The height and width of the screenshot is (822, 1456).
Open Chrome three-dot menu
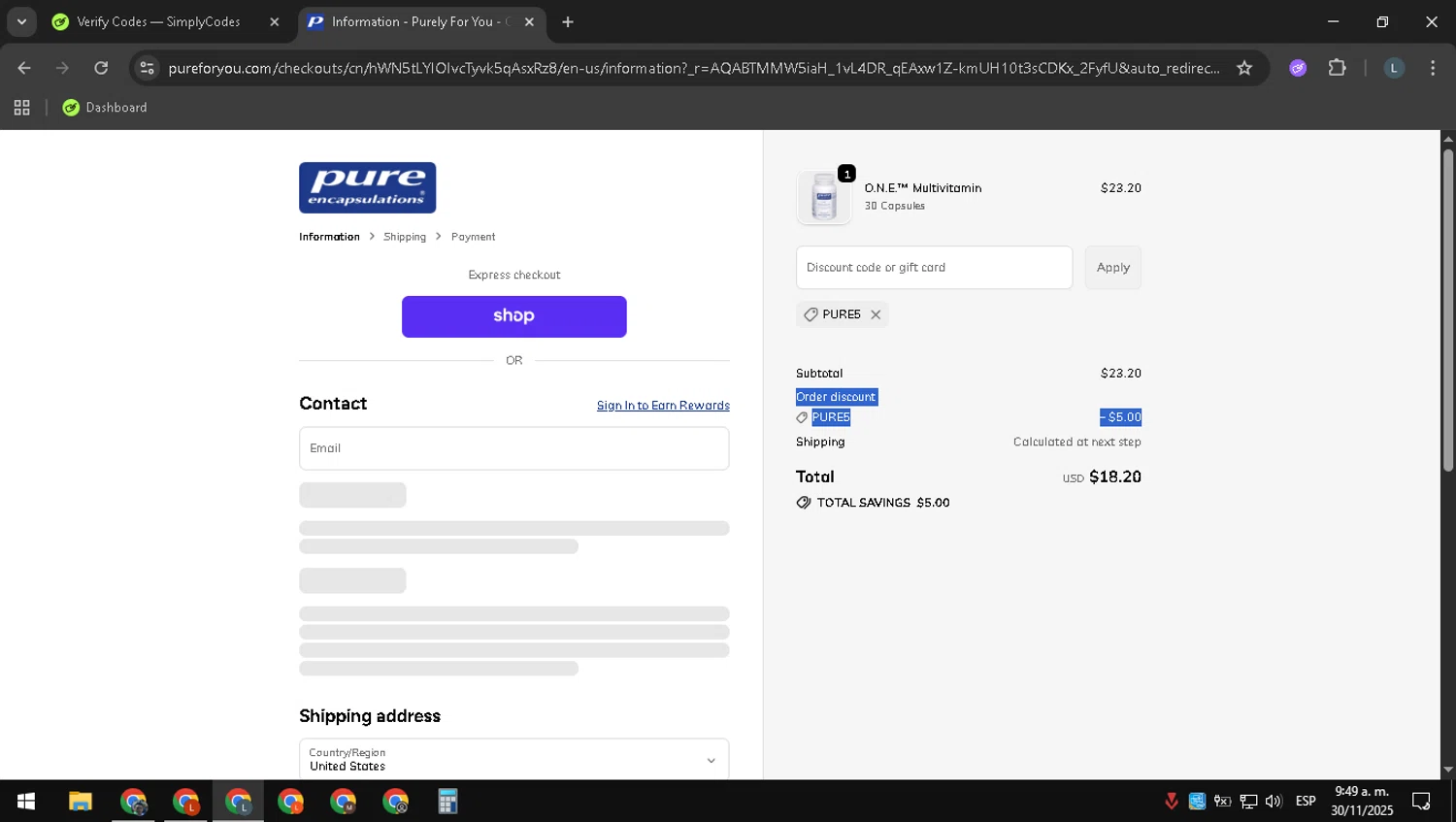click(x=1433, y=68)
